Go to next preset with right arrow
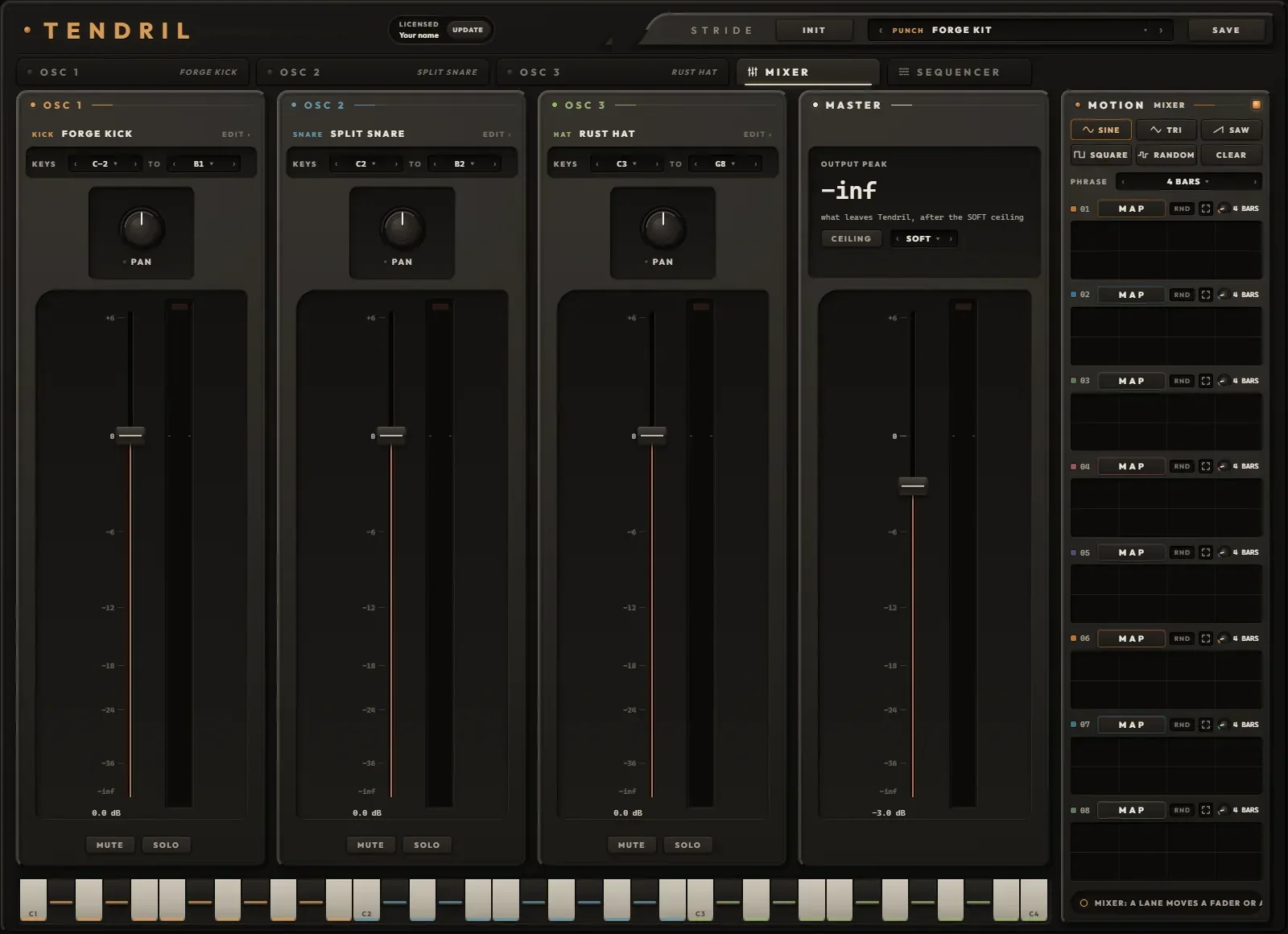This screenshot has width=1288, height=934. [1160, 31]
